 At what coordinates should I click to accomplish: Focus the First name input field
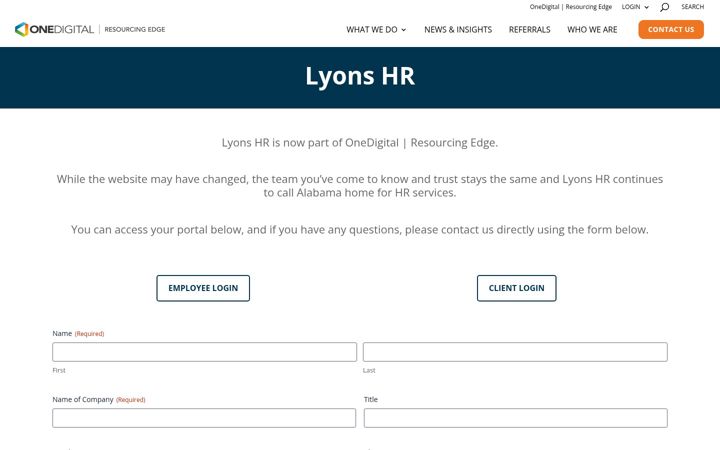(204, 352)
